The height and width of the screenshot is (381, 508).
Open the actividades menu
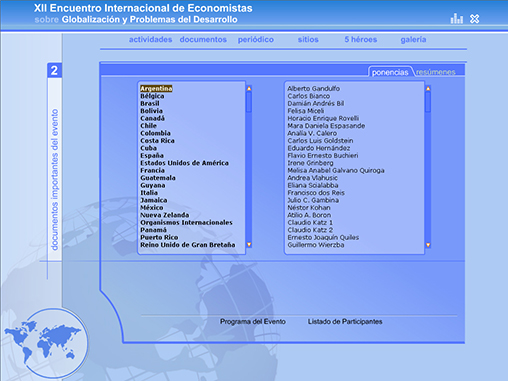click(x=150, y=39)
